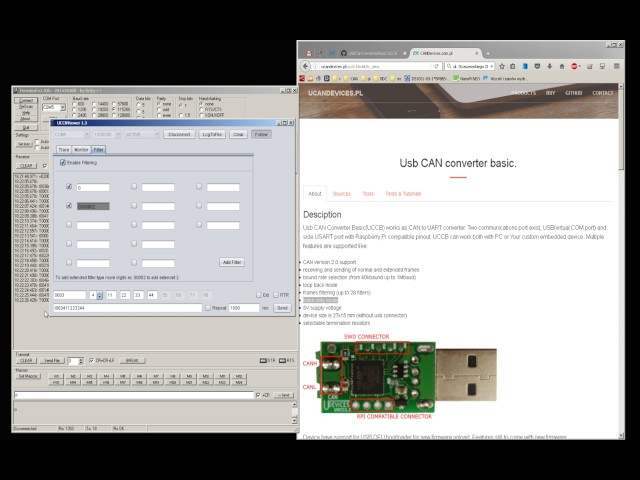
Task: Go back in the browser
Action: point(305,66)
